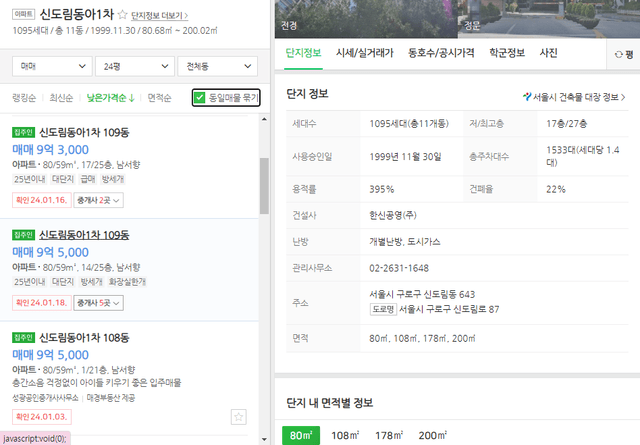Select the 80㎡ area tab
This screenshot has width=640, height=445.
(x=301, y=435)
